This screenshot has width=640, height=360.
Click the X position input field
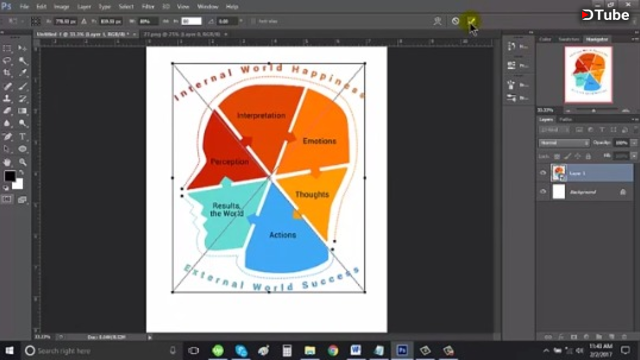coord(65,21)
